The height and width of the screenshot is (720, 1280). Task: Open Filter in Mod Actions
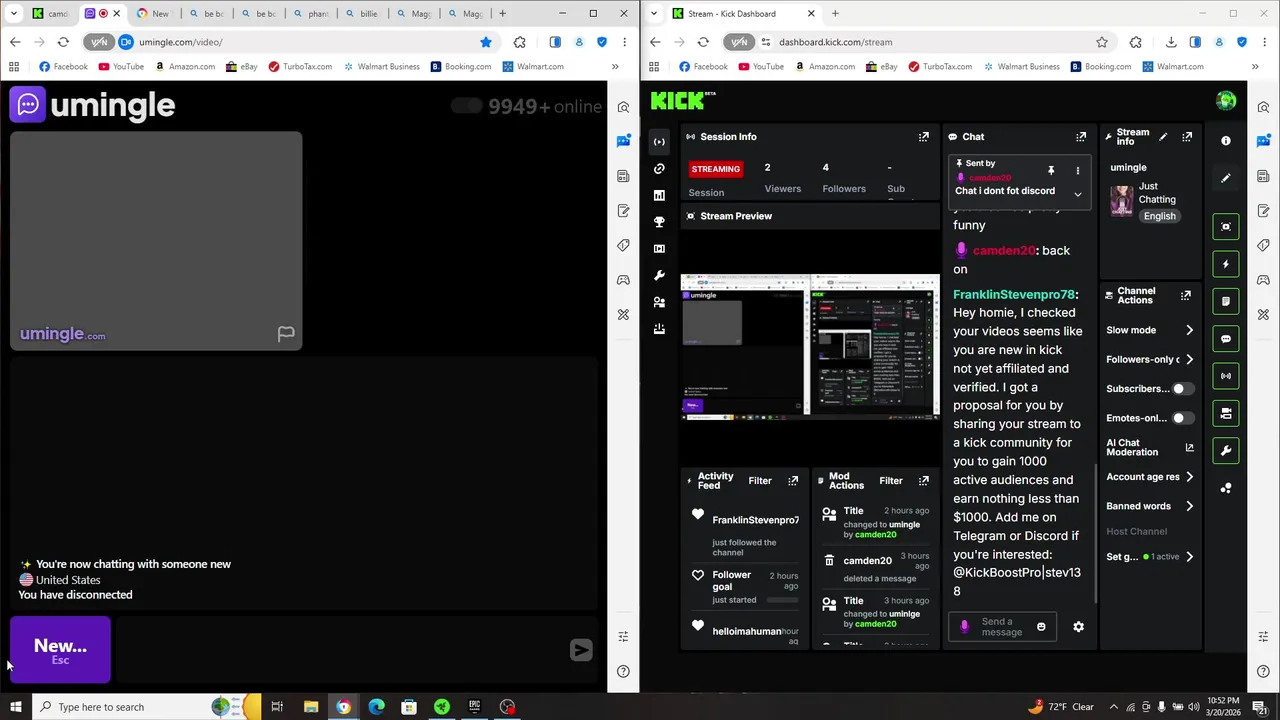(x=891, y=481)
